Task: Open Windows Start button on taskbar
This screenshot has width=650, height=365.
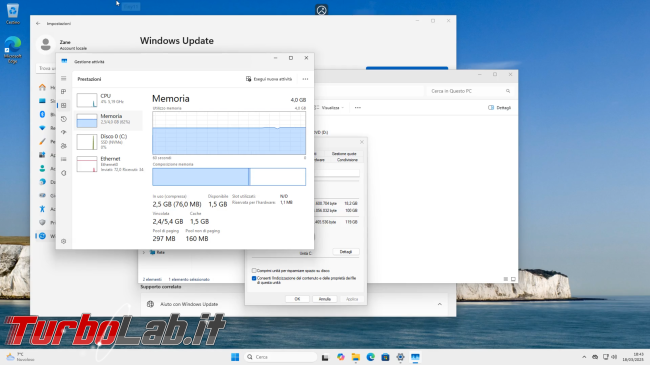Action: [235, 357]
